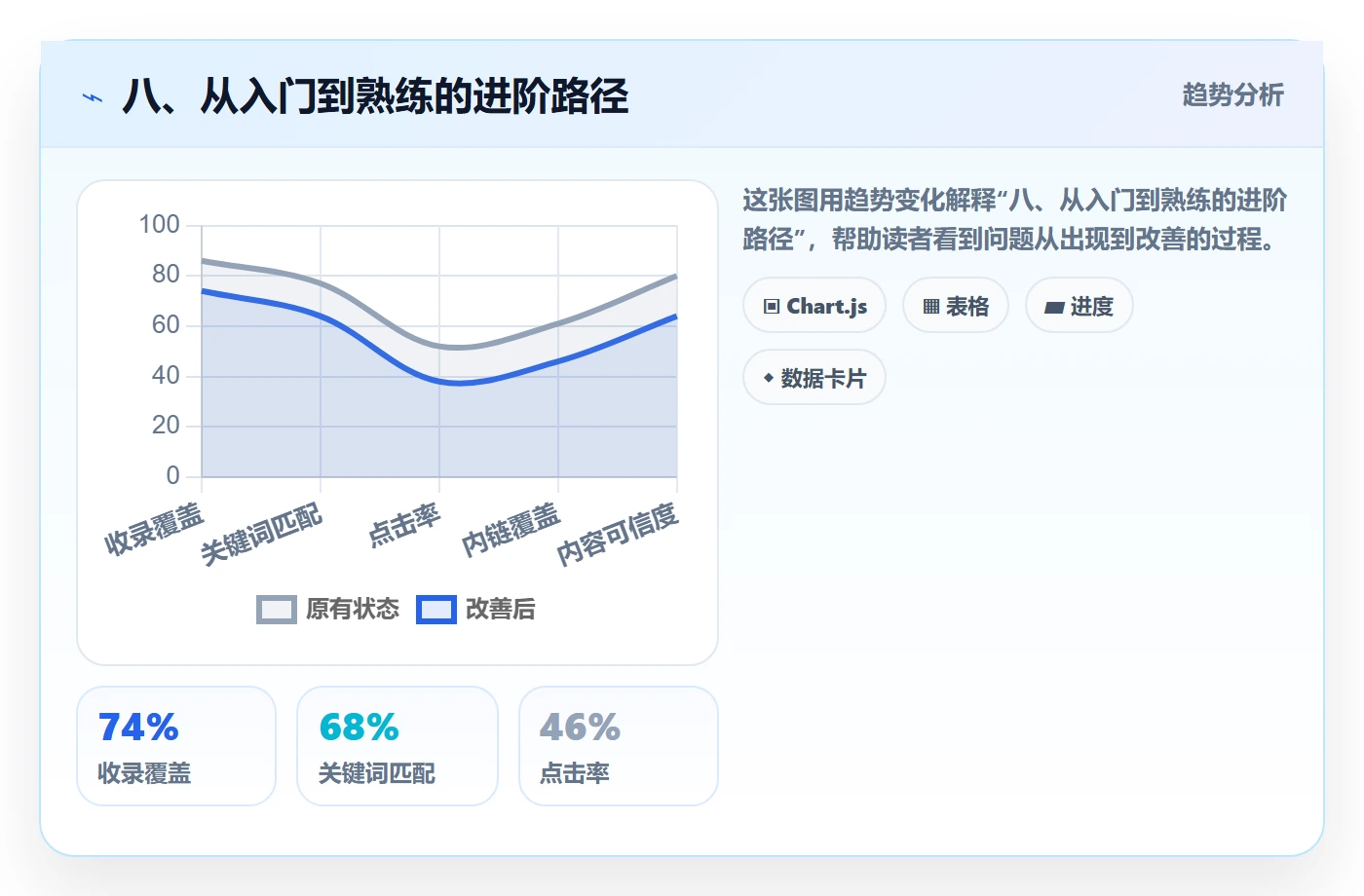This screenshot has height=896, width=1364.
Task: Click the 内容可信度 x-axis label
Action: (618, 534)
